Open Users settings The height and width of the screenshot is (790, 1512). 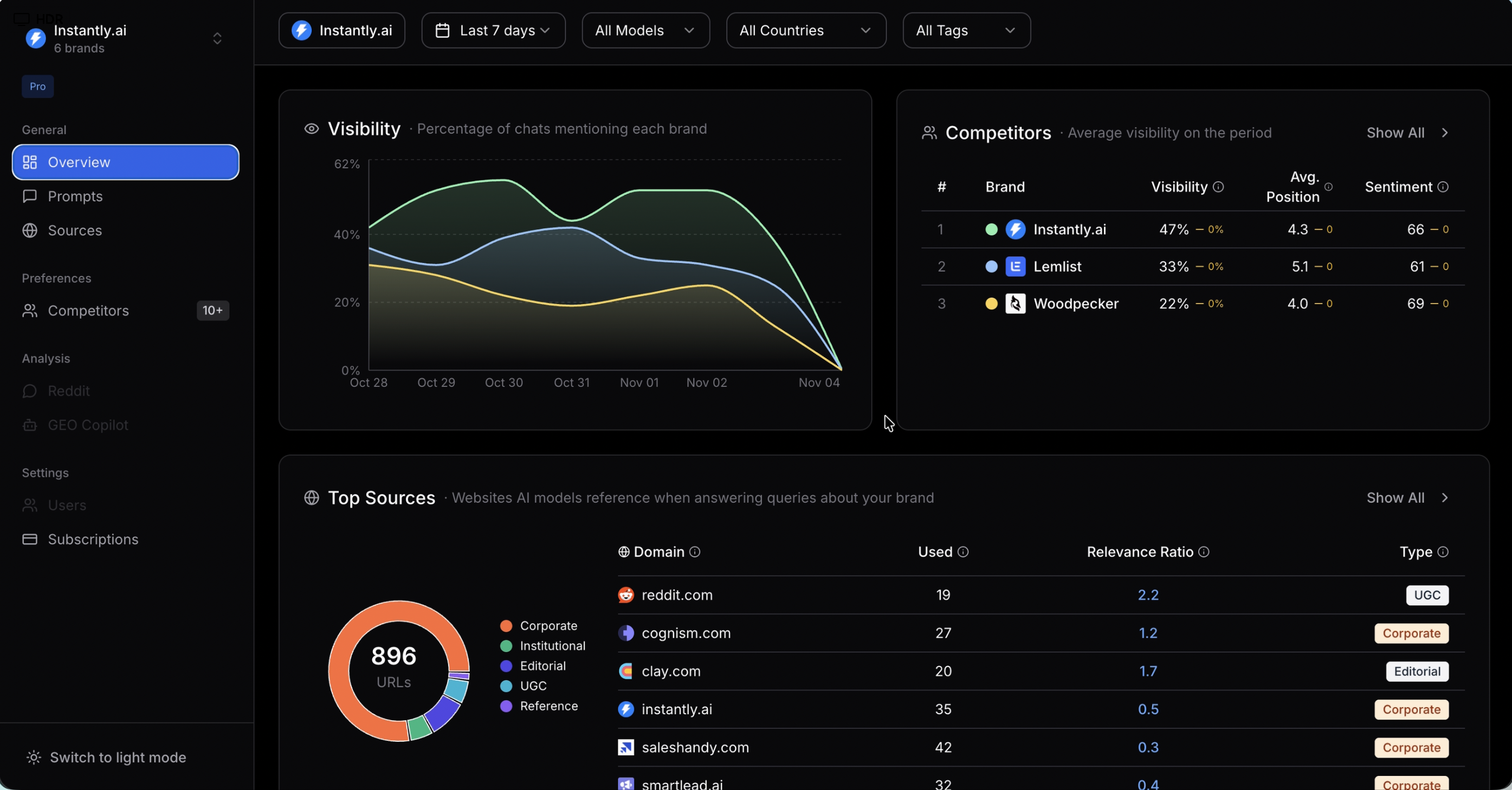point(125,506)
